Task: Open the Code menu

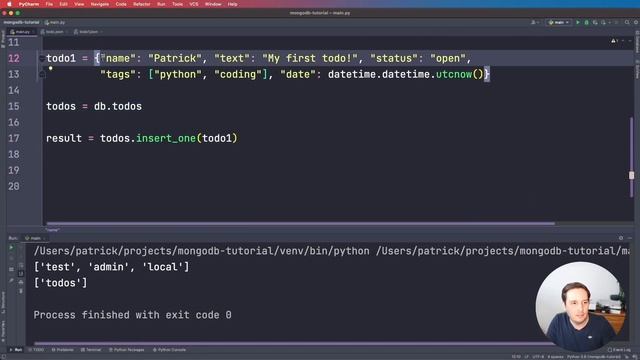Action: click(121, 4)
